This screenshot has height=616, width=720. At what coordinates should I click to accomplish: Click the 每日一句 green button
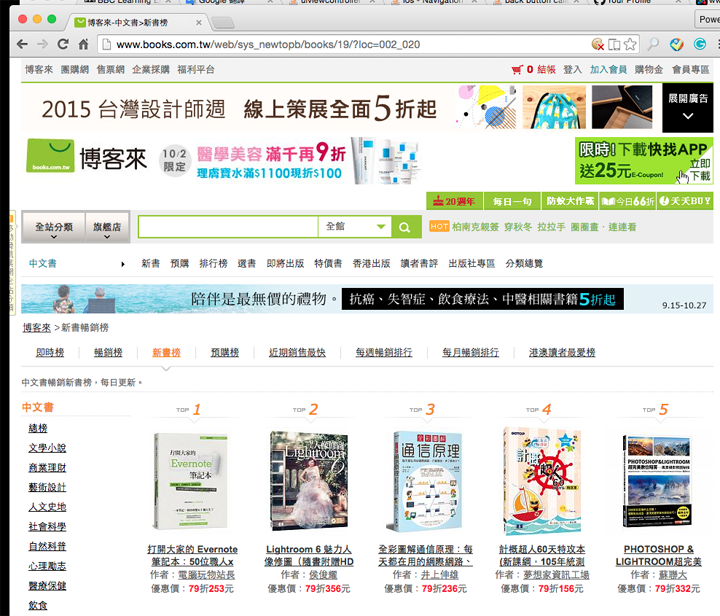pos(512,201)
